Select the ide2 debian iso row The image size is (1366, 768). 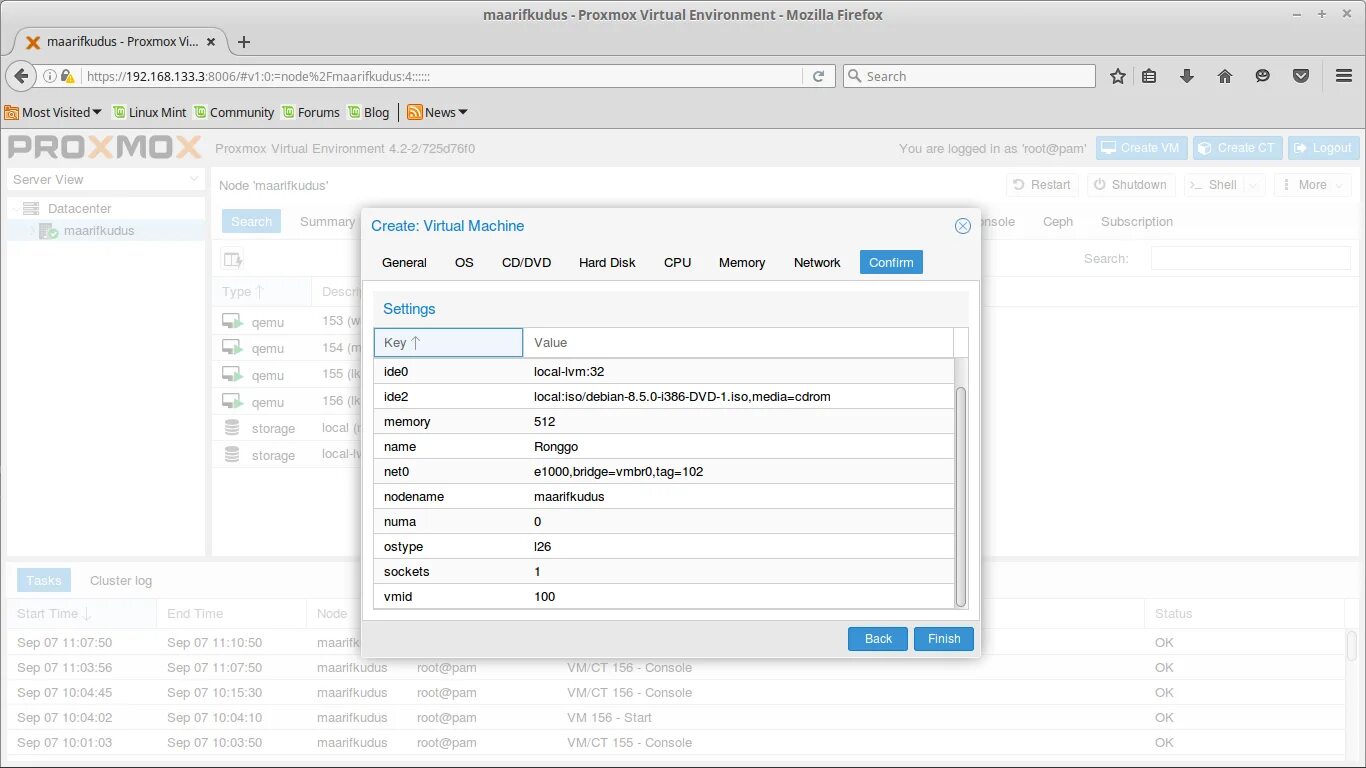pos(664,396)
